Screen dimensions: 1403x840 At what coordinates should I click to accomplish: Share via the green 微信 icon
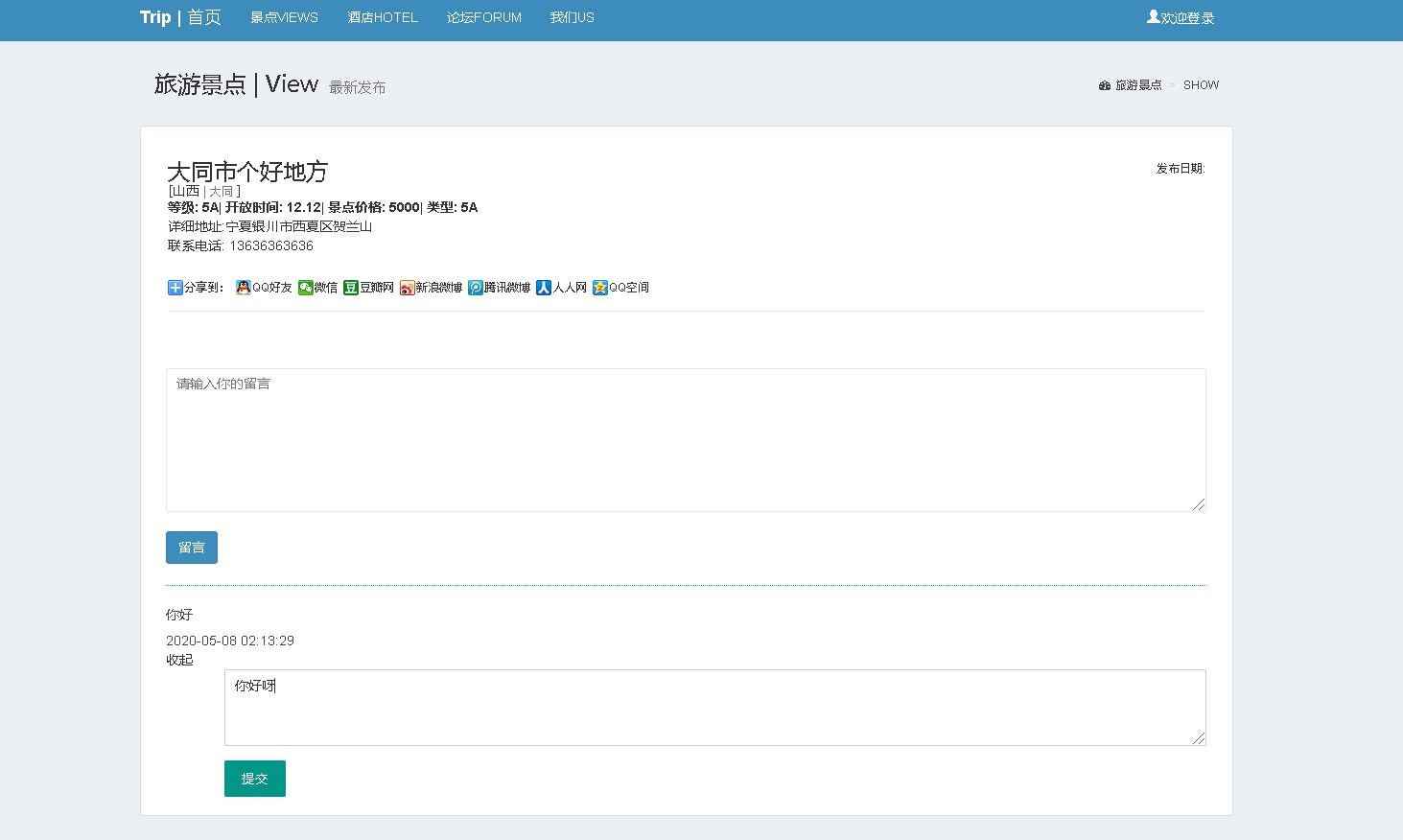click(x=306, y=288)
